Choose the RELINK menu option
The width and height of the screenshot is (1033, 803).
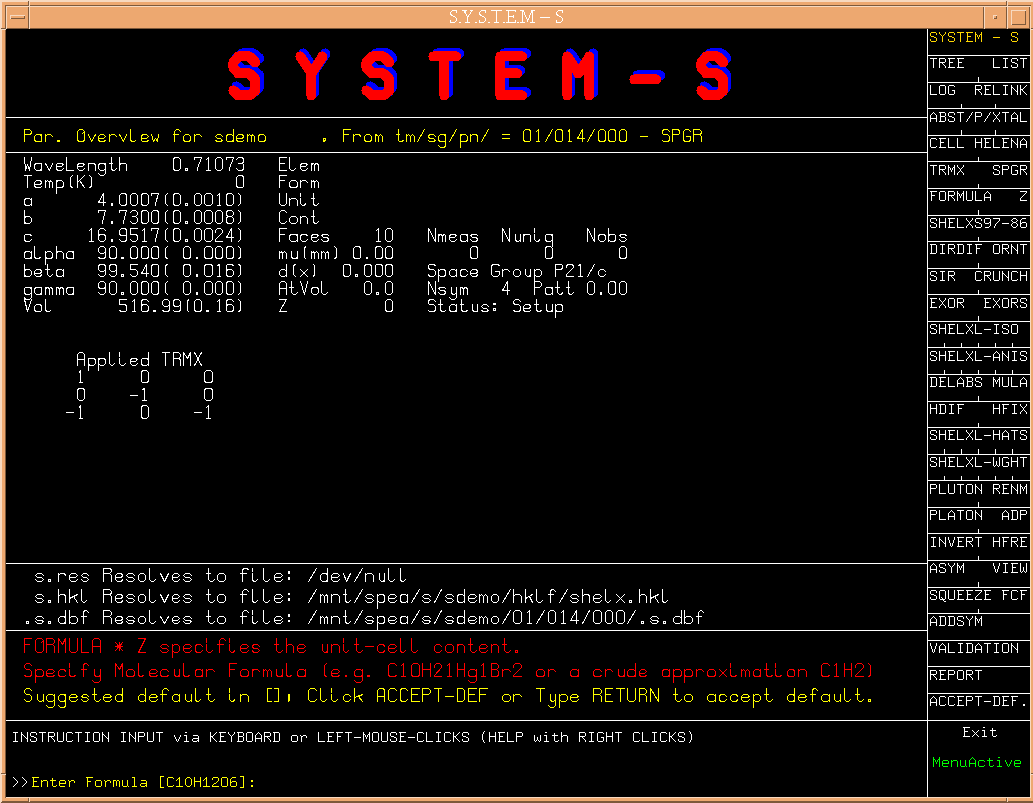[x=1000, y=90]
